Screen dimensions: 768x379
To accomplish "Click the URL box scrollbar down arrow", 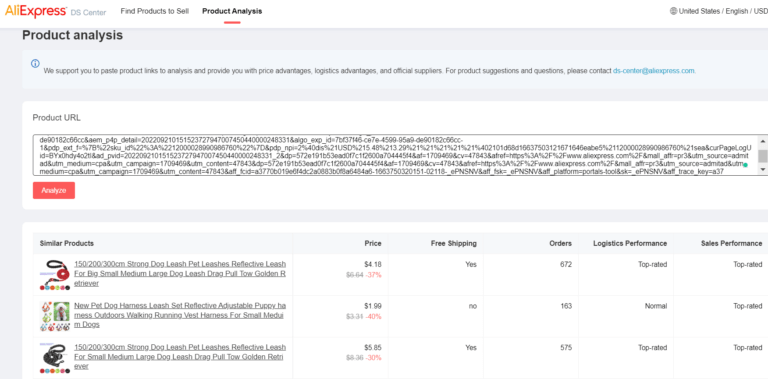I will point(763,169).
